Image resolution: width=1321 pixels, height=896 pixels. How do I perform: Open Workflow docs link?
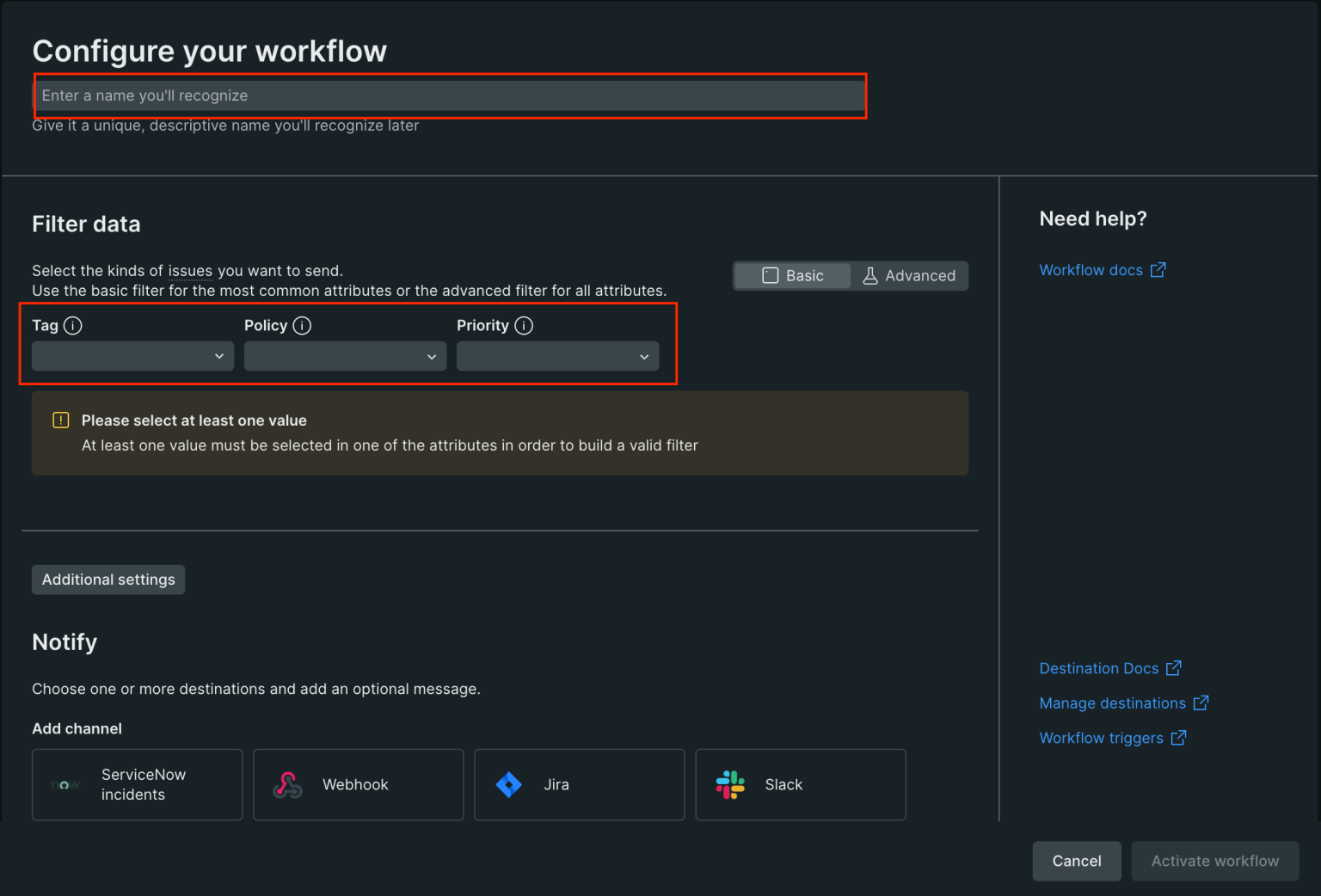1103,270
